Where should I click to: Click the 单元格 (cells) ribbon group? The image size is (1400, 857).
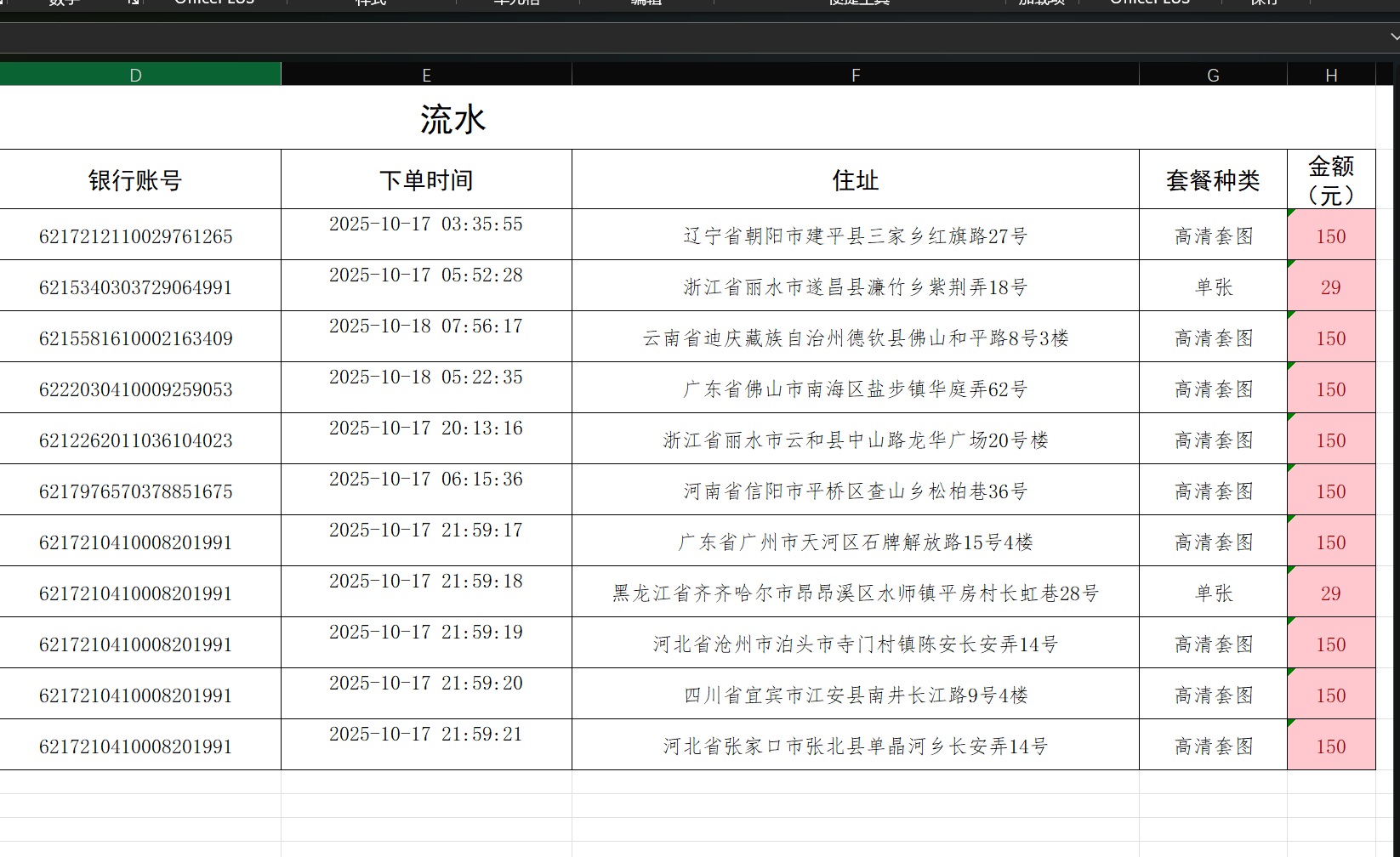pyautogui.click(x=516, y=3)
